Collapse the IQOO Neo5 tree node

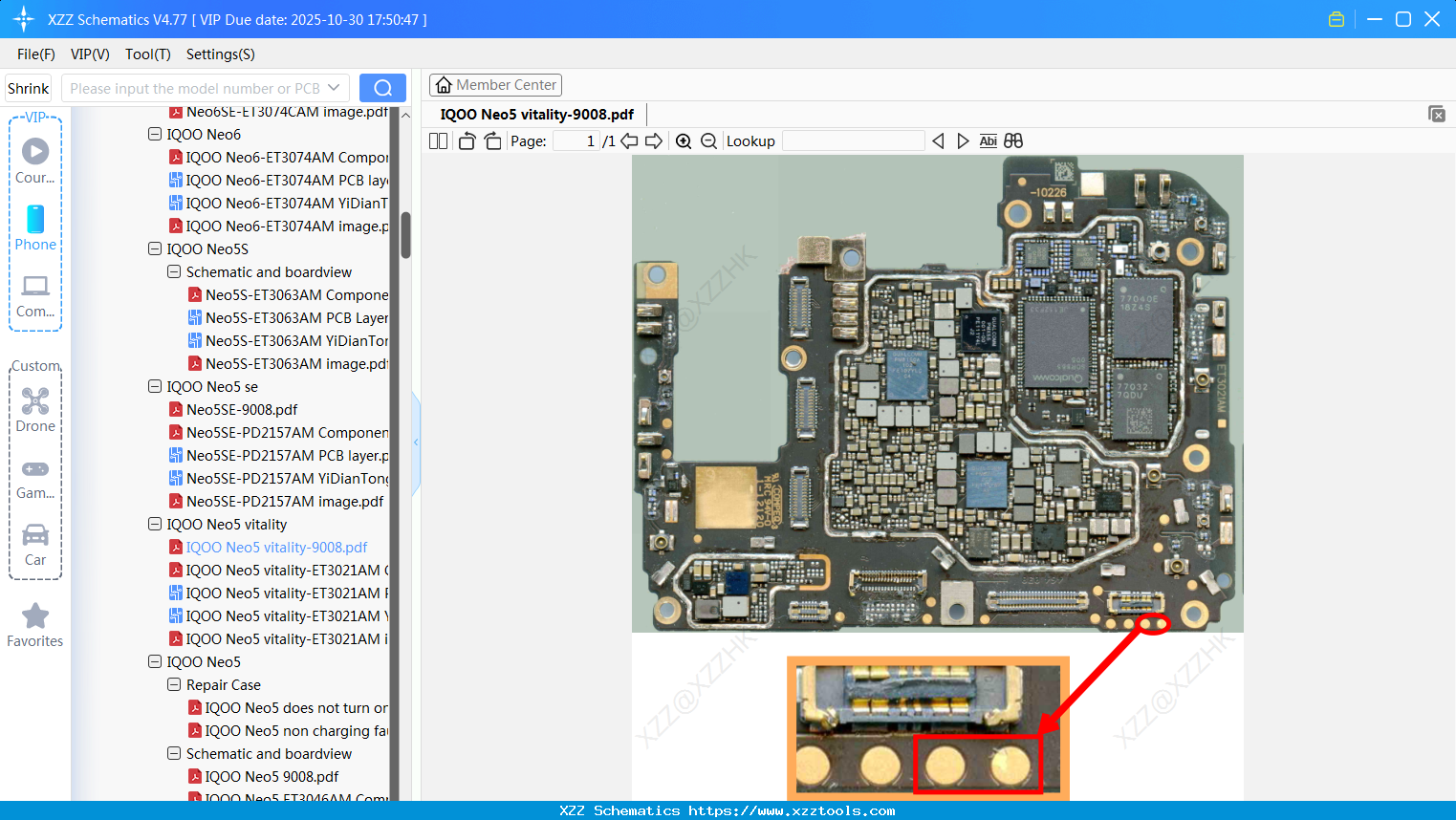point(155,662)
